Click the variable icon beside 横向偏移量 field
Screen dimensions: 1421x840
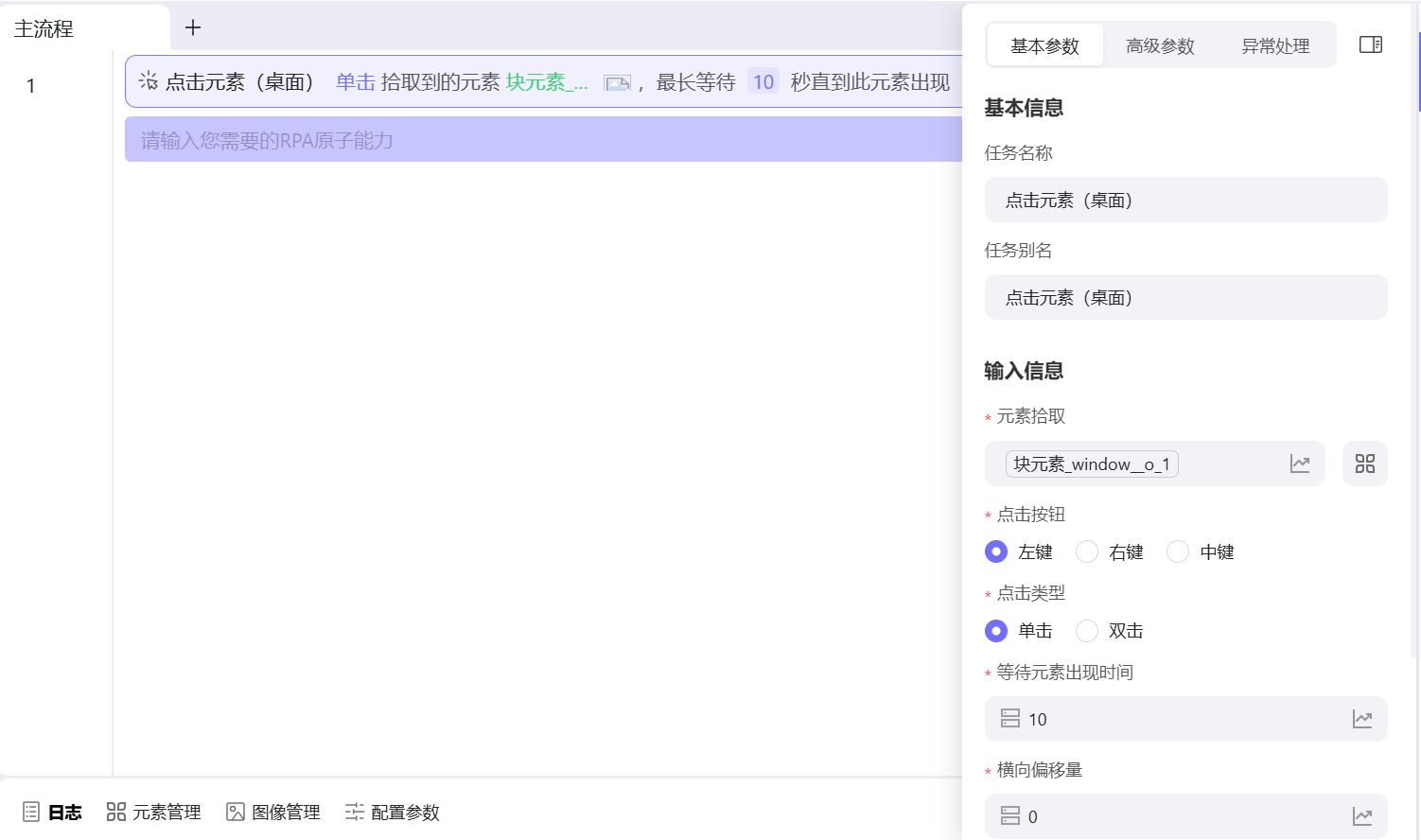click(1362, 815)
